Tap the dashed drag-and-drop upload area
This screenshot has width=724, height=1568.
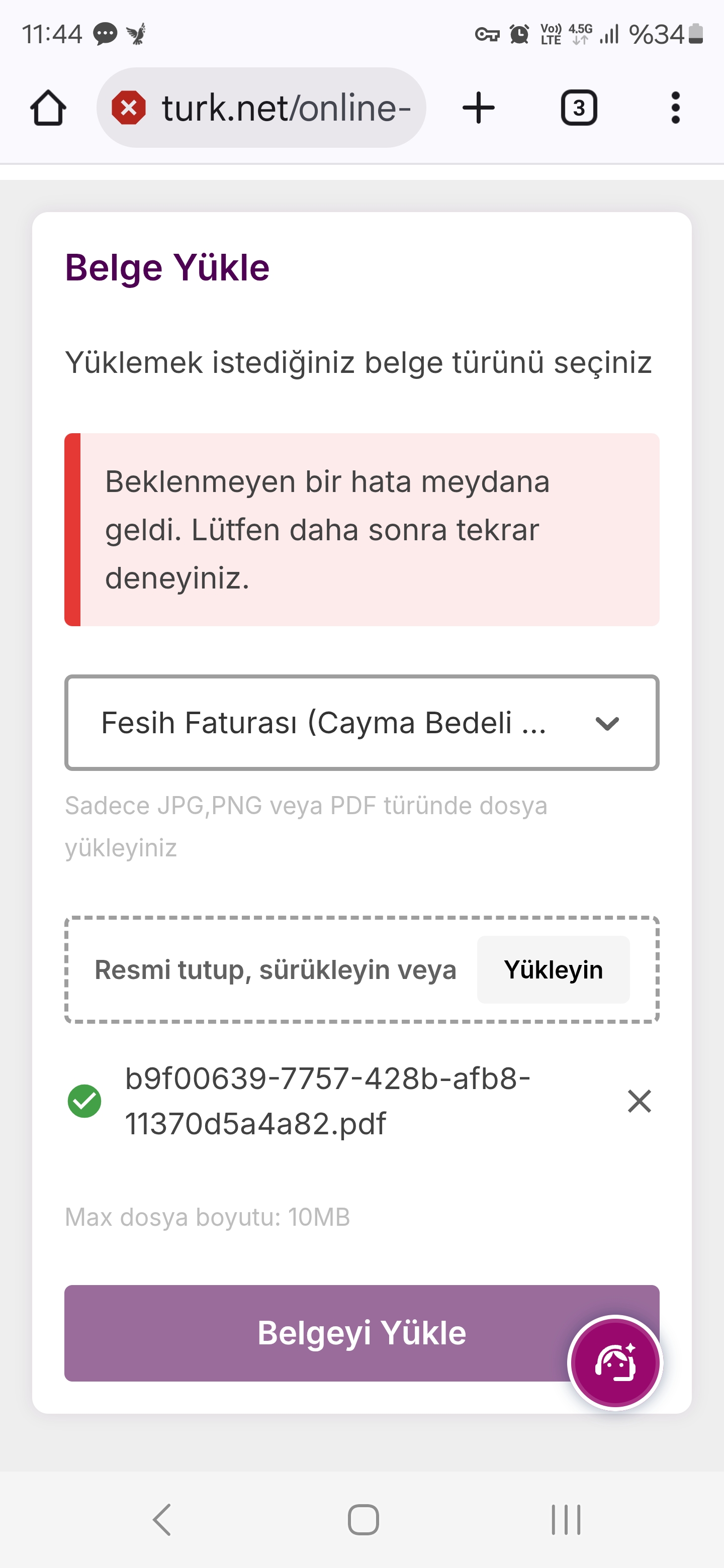point(274,969)
